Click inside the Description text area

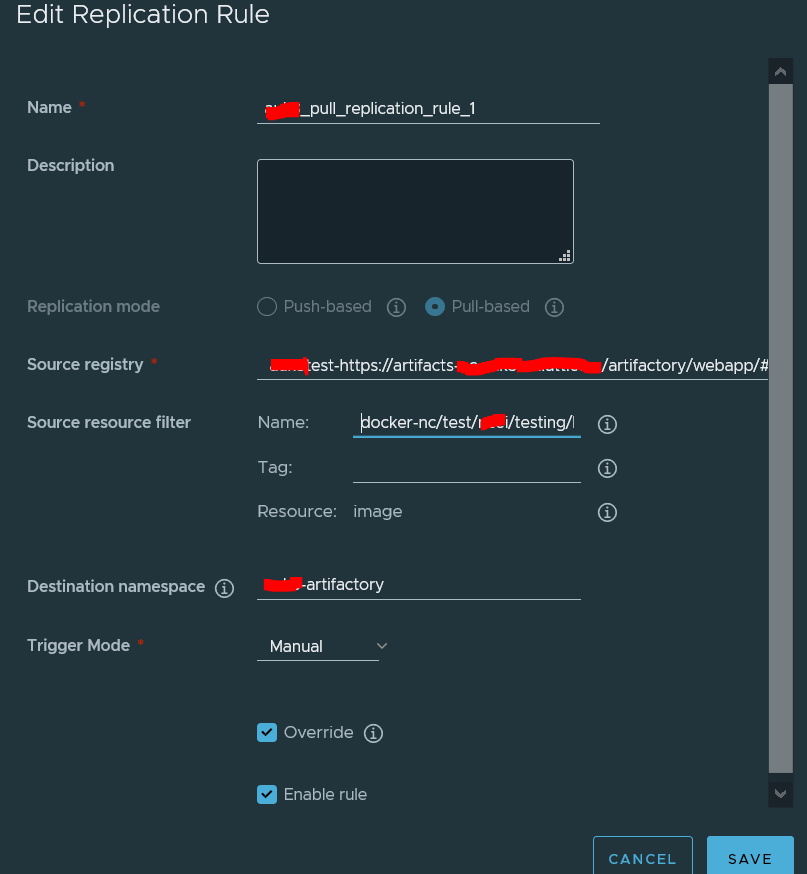point(415,211)
